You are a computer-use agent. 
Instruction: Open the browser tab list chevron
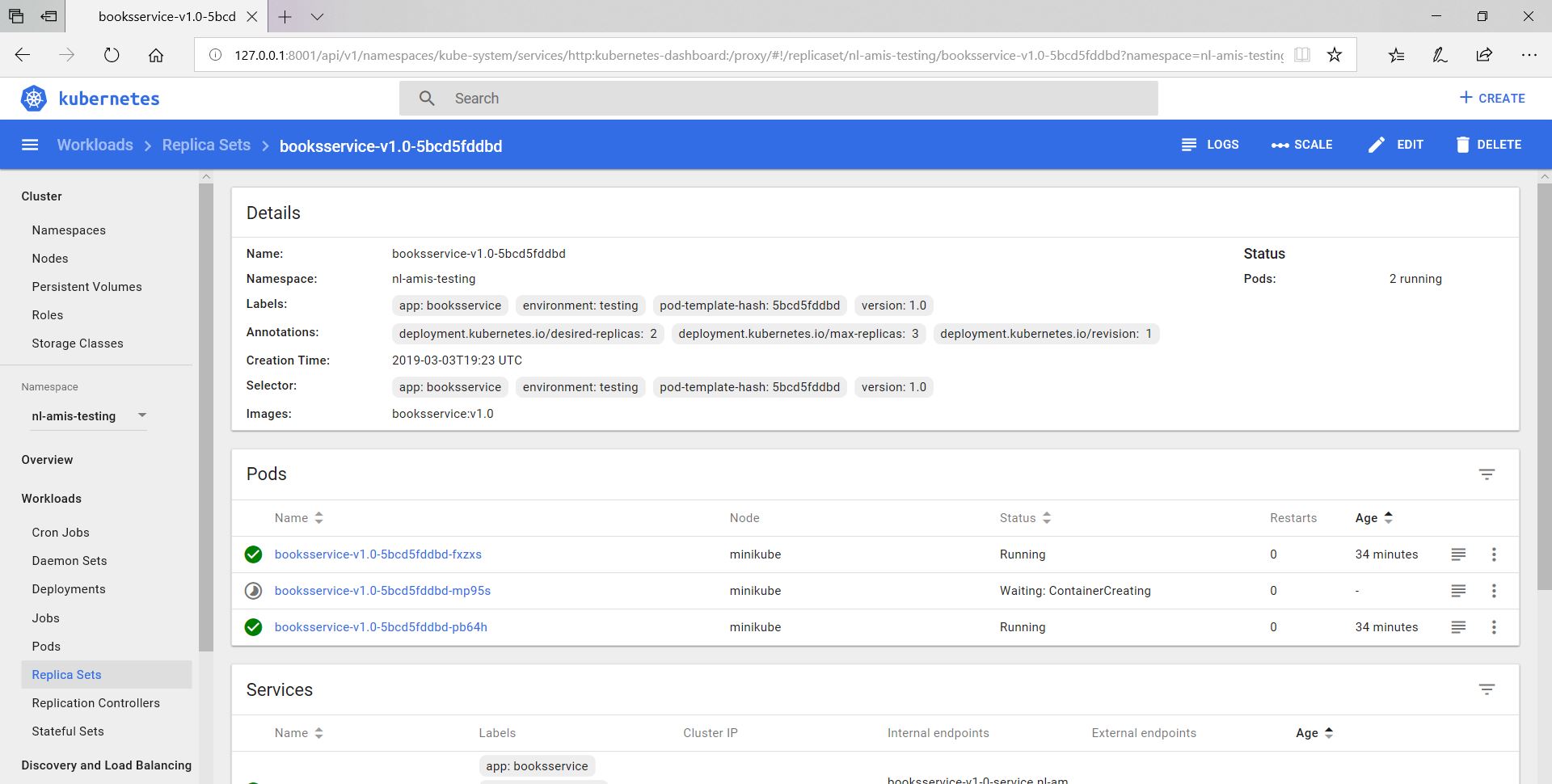pos(317,16)
